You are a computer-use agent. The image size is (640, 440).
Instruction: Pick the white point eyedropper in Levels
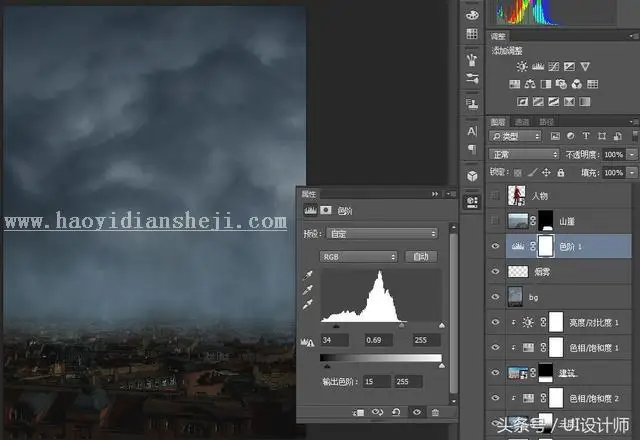pyautogui.click(x=308, y=304)
